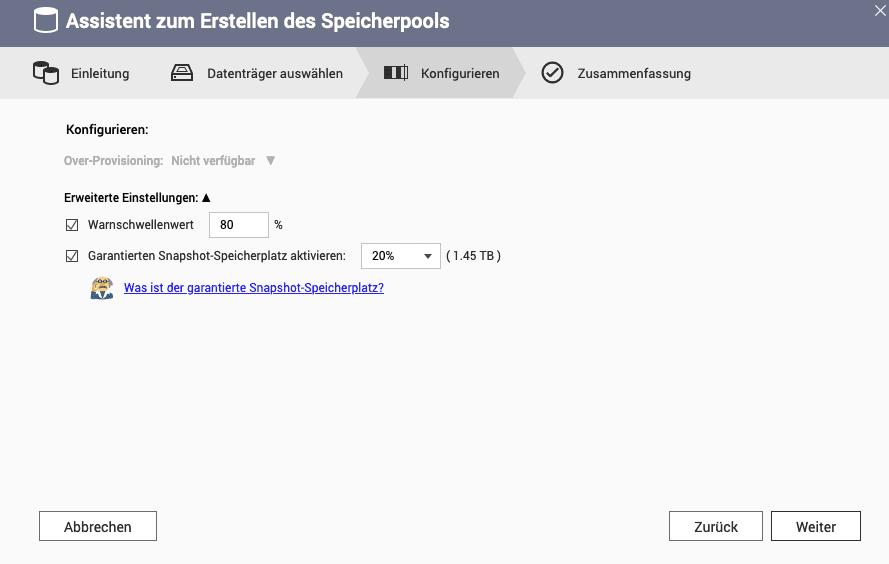Uncheck Garantierten Snapshot-Speicherplatz aktivieren checkbox

point(72,256)
